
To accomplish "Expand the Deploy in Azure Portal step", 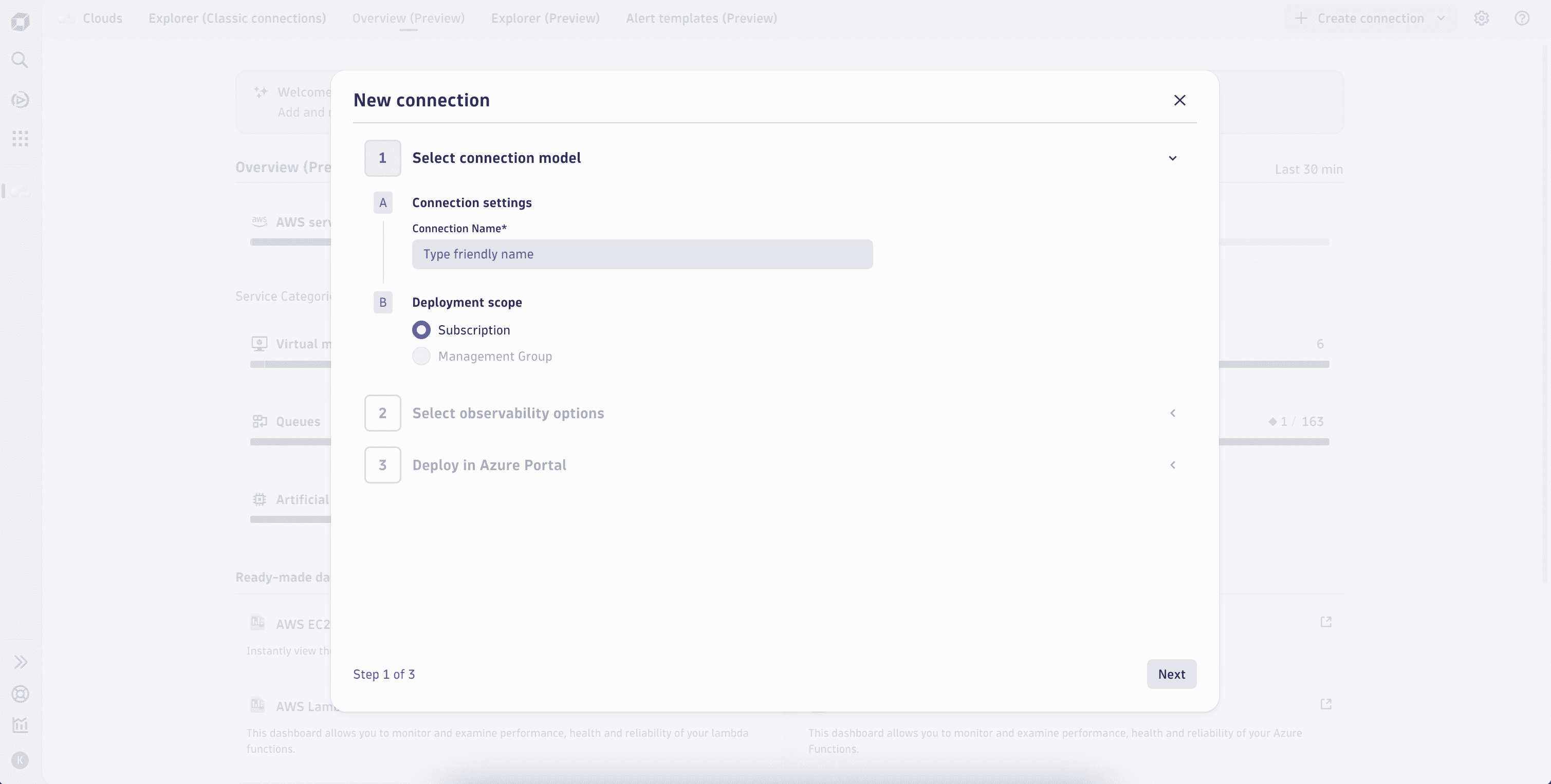I will coord(1172,464).
